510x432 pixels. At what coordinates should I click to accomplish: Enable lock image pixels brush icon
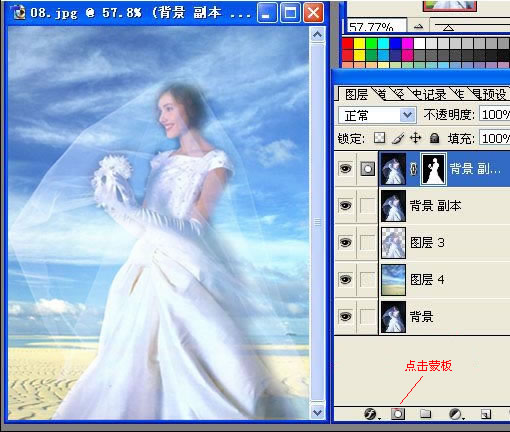pos(398,138)
